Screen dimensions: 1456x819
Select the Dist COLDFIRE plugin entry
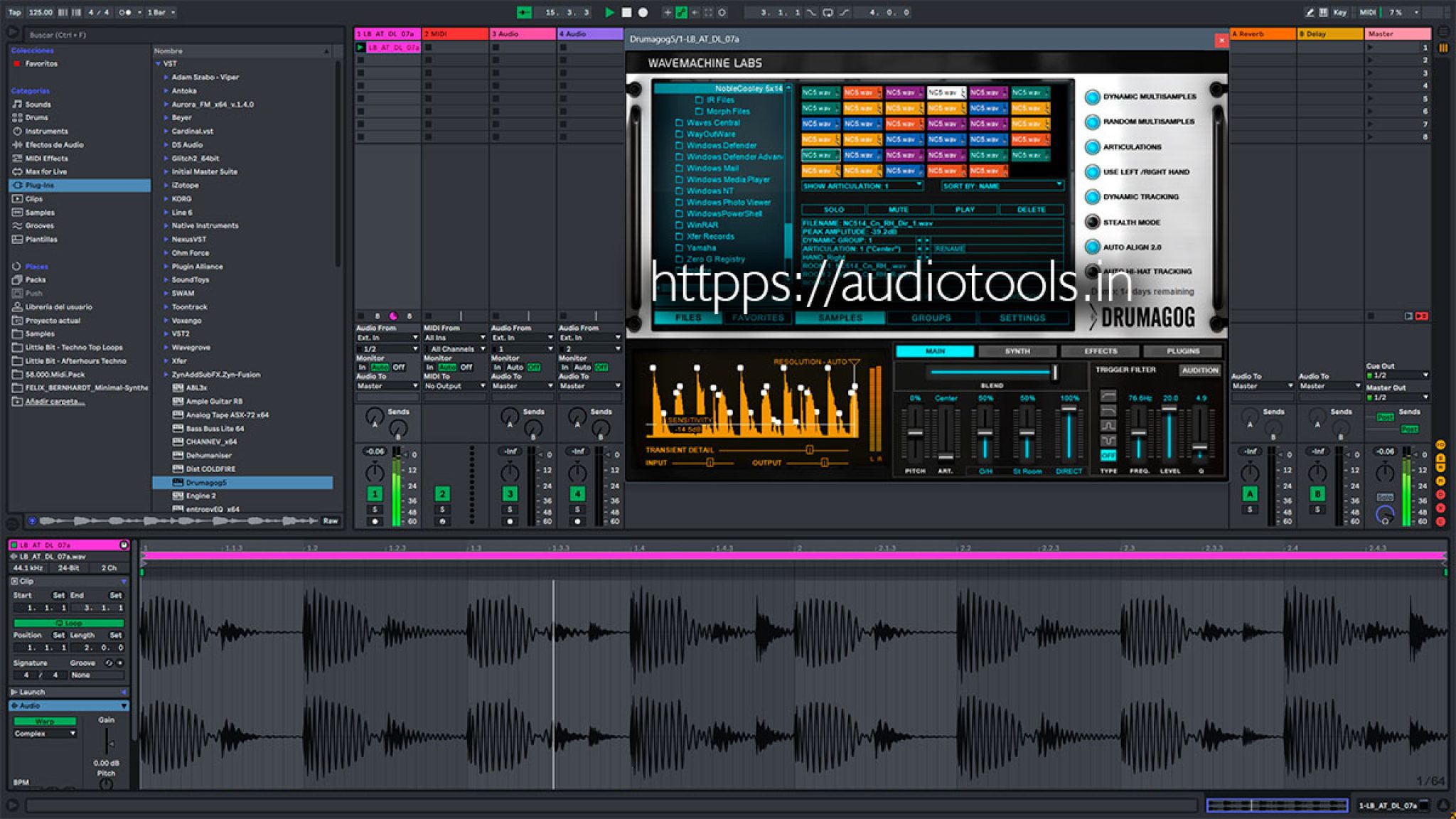pyautogui.click(x=242, y=469)
